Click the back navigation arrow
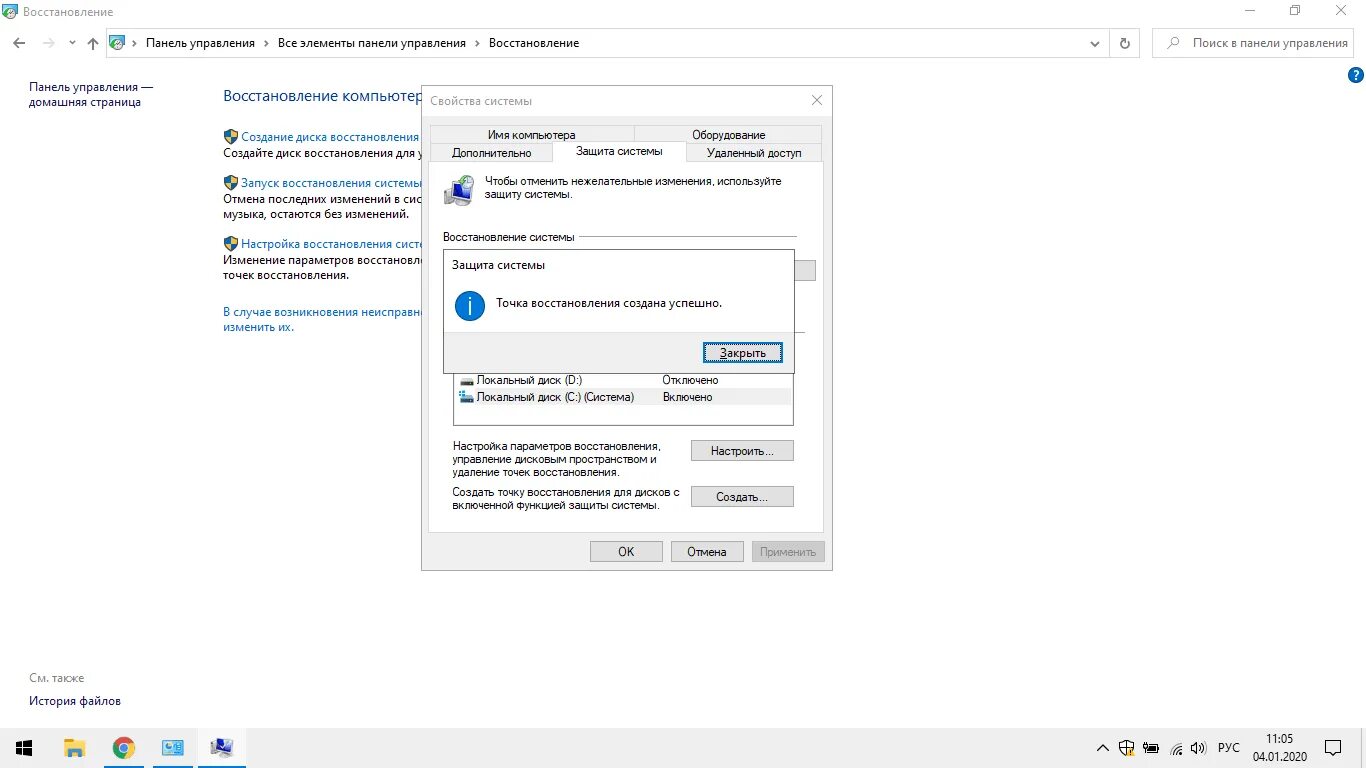This screenshot has width=1366, height=768. pos(19,43)
